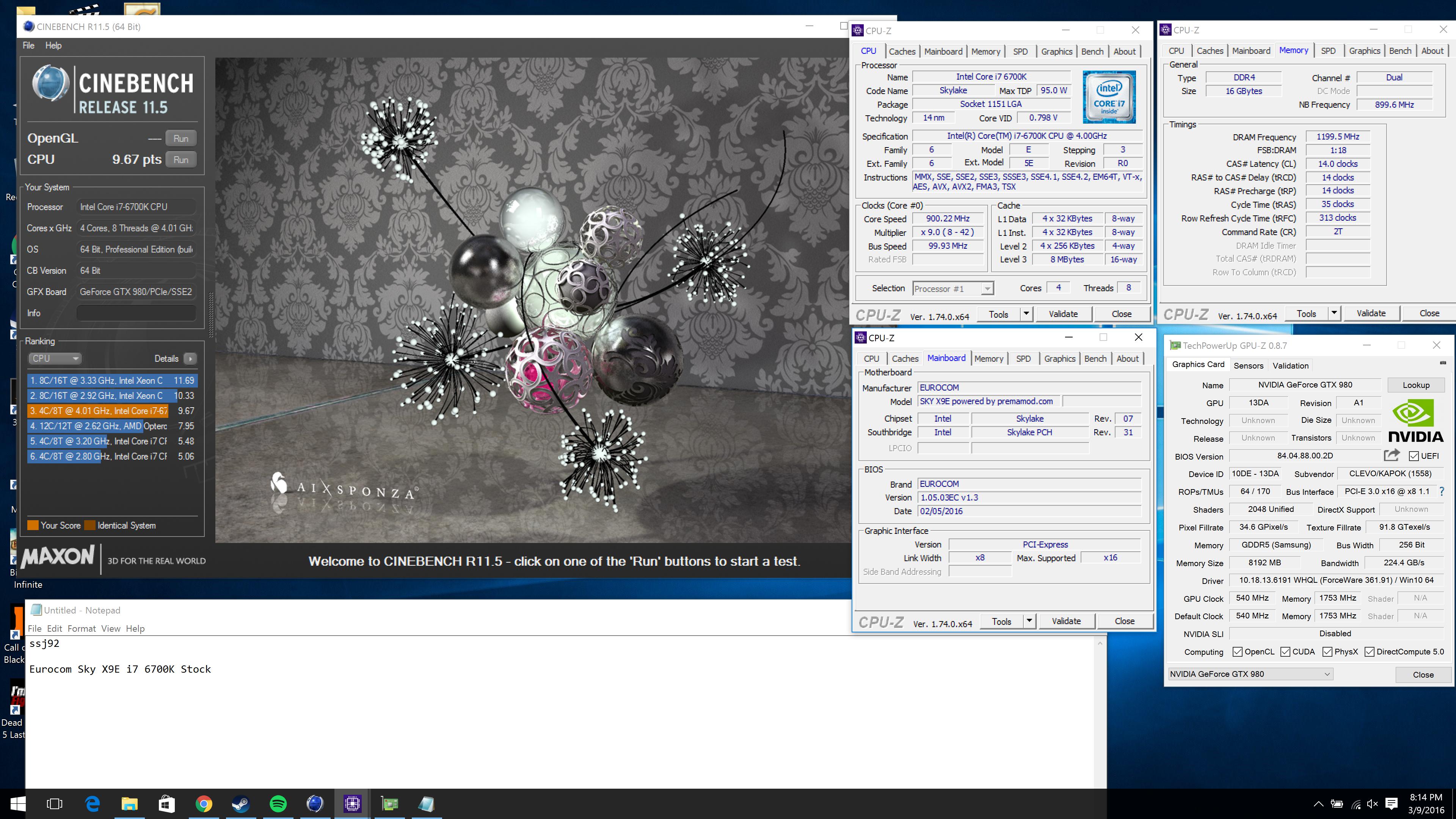The height and width of the screenshot is (819, 1456).
Task: Open Bench tab in CPU-Z Mainboard window
Action: tap(1095, 358)
